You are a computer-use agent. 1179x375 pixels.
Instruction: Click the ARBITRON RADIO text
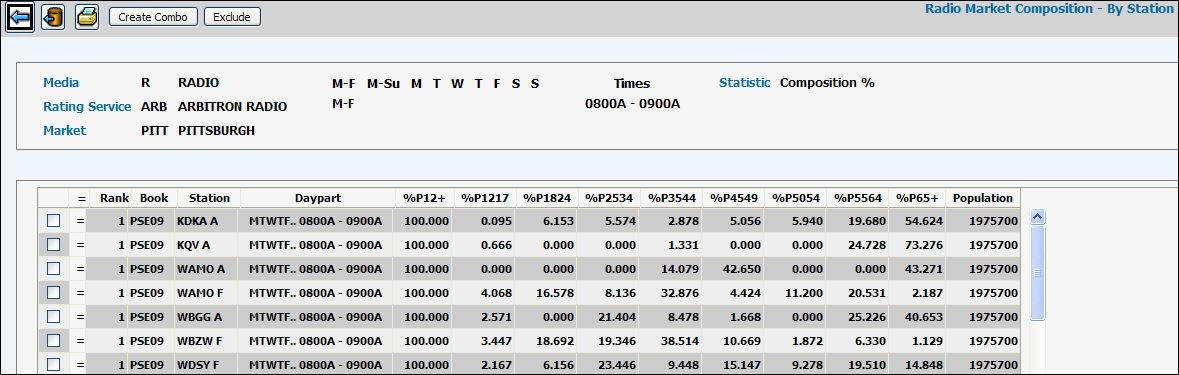(232, 107)
